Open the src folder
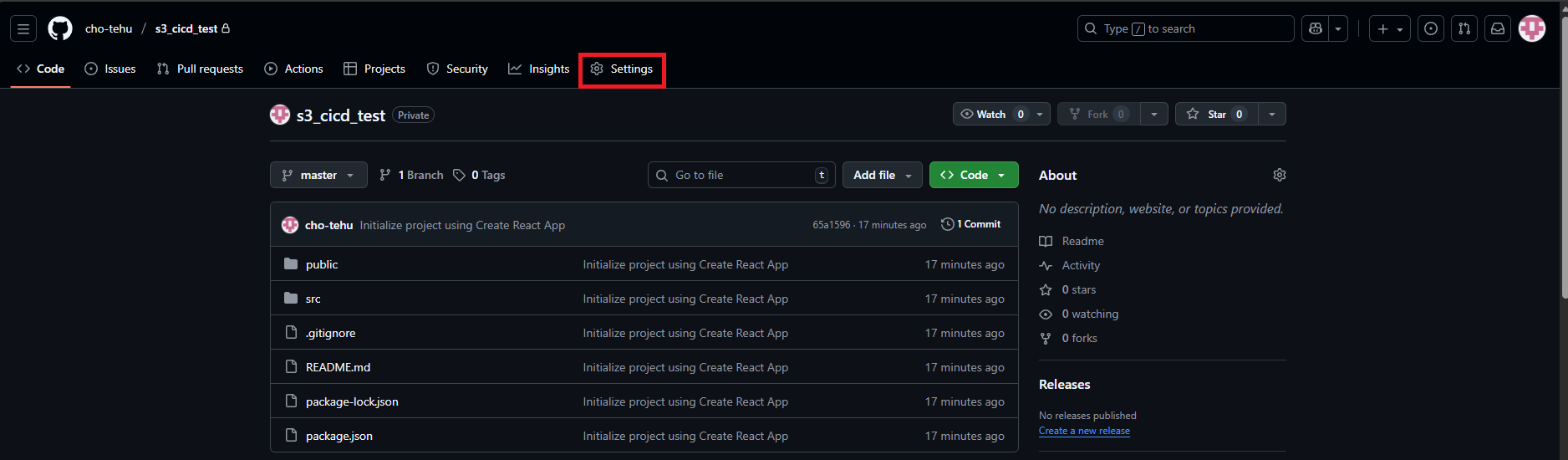 point(313,299)
